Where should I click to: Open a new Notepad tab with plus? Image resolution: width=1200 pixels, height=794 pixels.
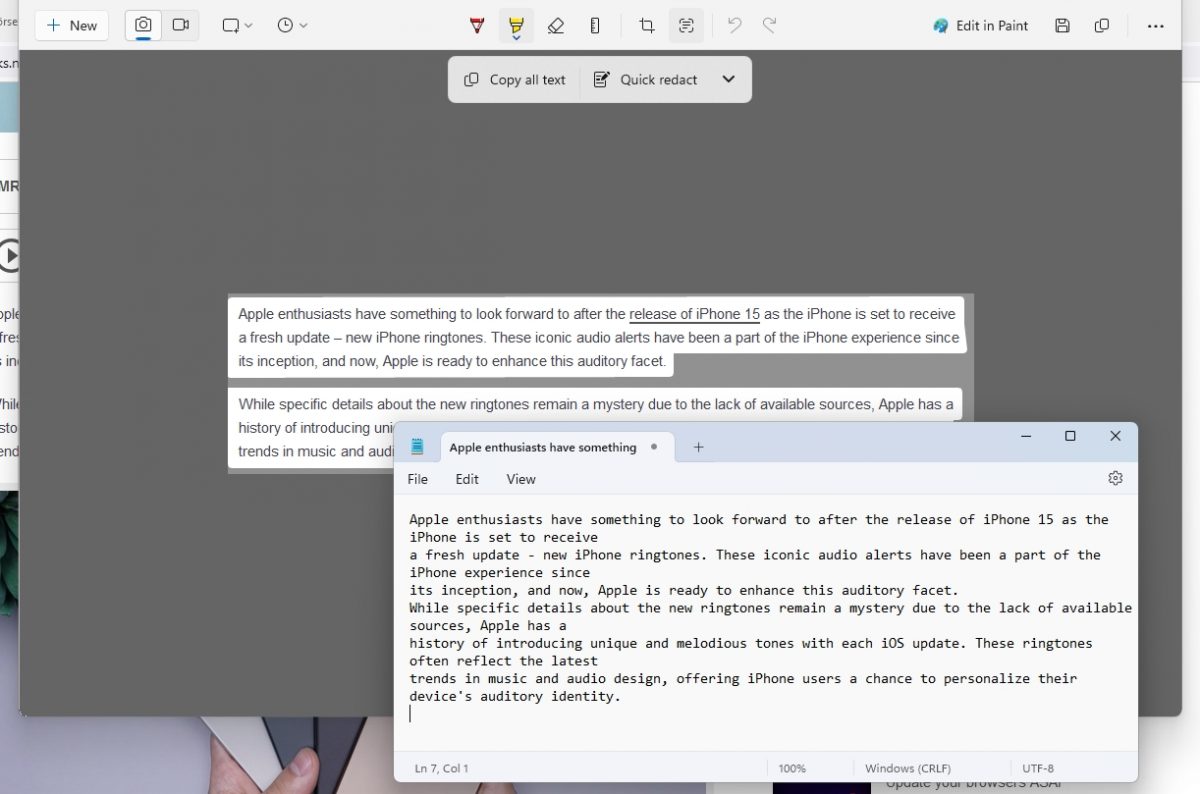pos(698,447)
